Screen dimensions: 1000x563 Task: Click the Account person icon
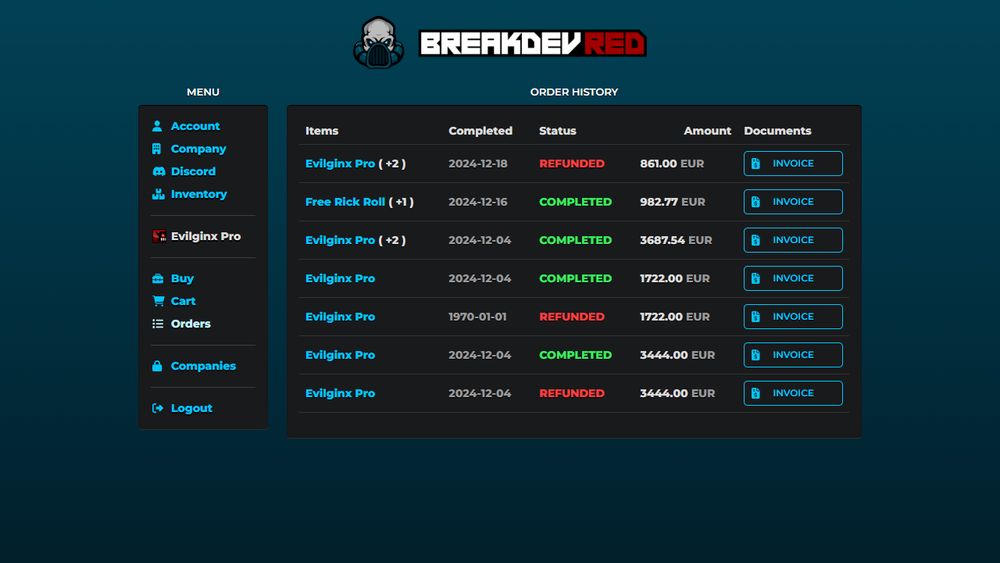(157, 126)
